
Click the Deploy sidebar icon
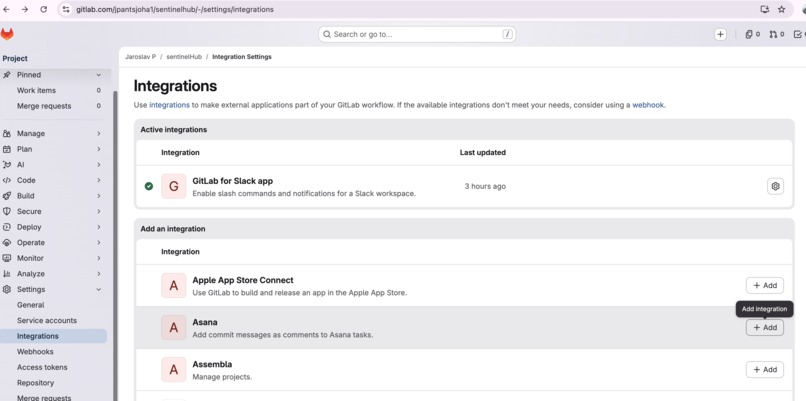(7, 227)
